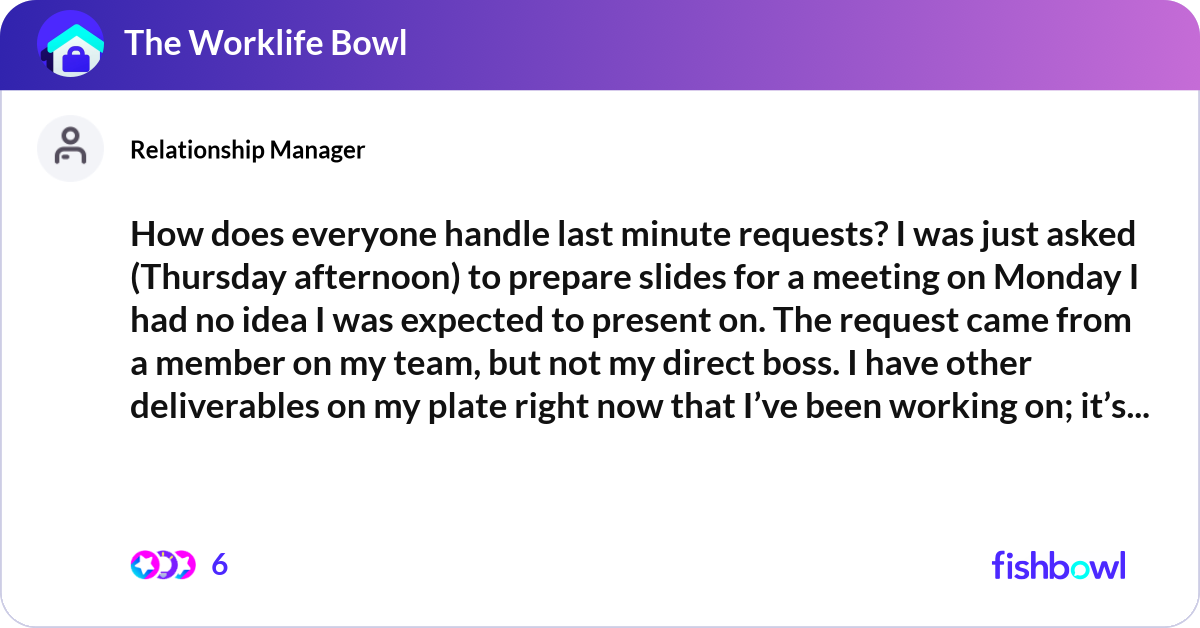Open the Relationship Manager profile label
Viewport: 1200px width, 628px height.
[248, 150]
